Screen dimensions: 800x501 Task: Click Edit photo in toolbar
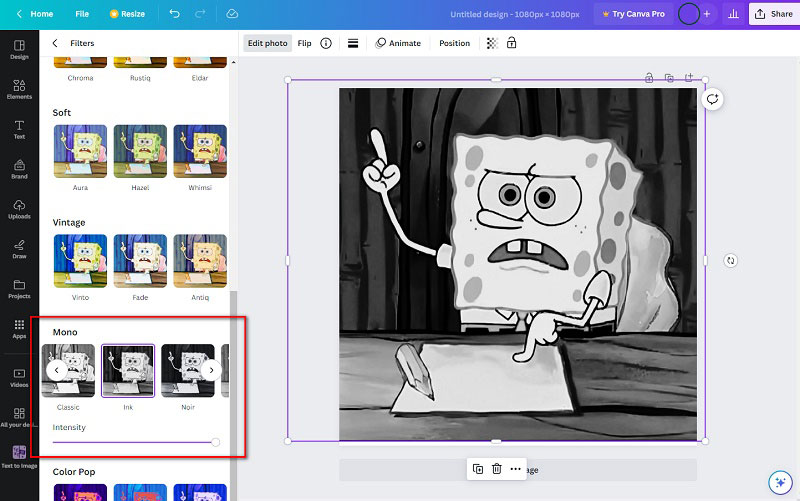point(267,43)
